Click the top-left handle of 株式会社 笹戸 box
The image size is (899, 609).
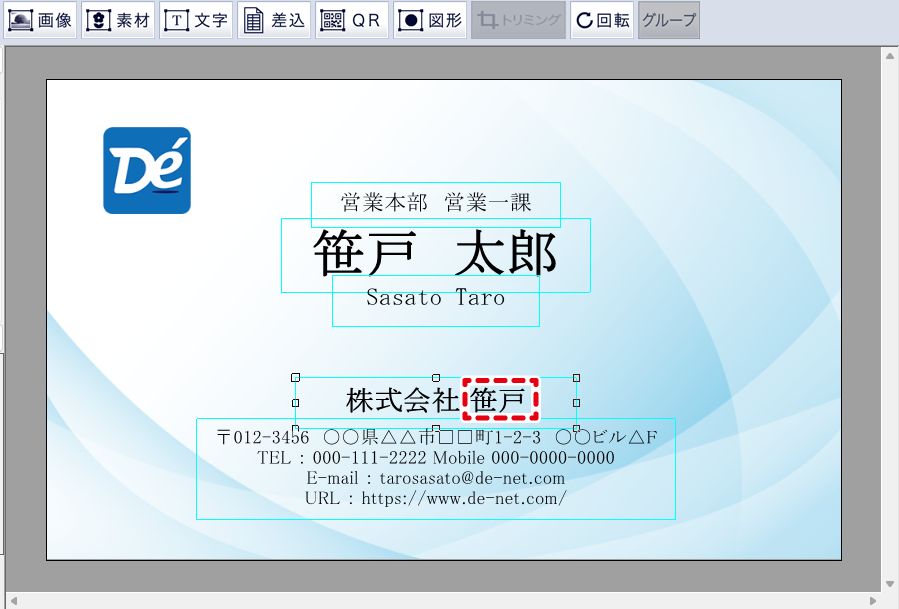pyautogui.click(x=295, y=377)
